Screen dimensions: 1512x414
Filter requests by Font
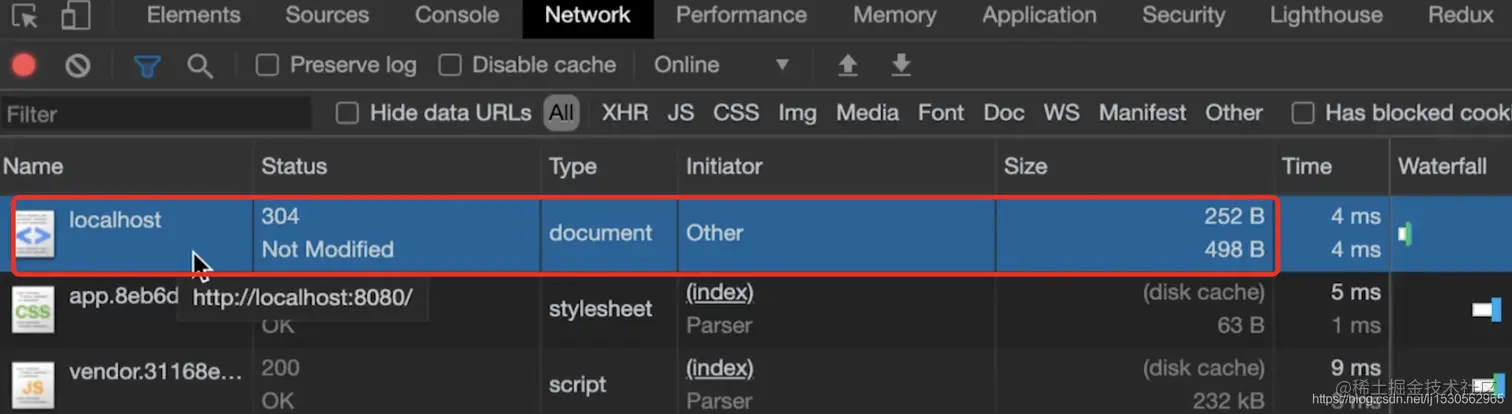tap(941, 113)
